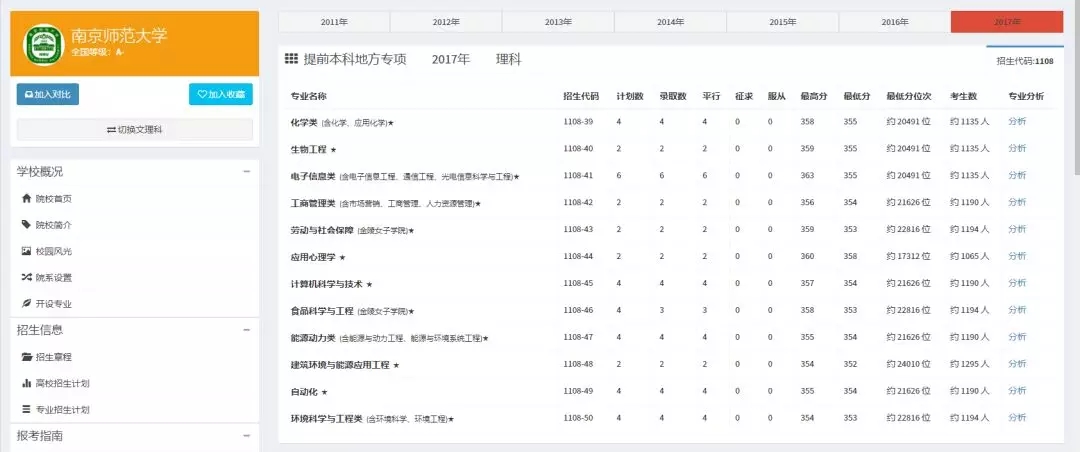Viewport: 1080px width, 452px height.
Task: Open the 院系设置 link
Action: [x=54, y=278]
